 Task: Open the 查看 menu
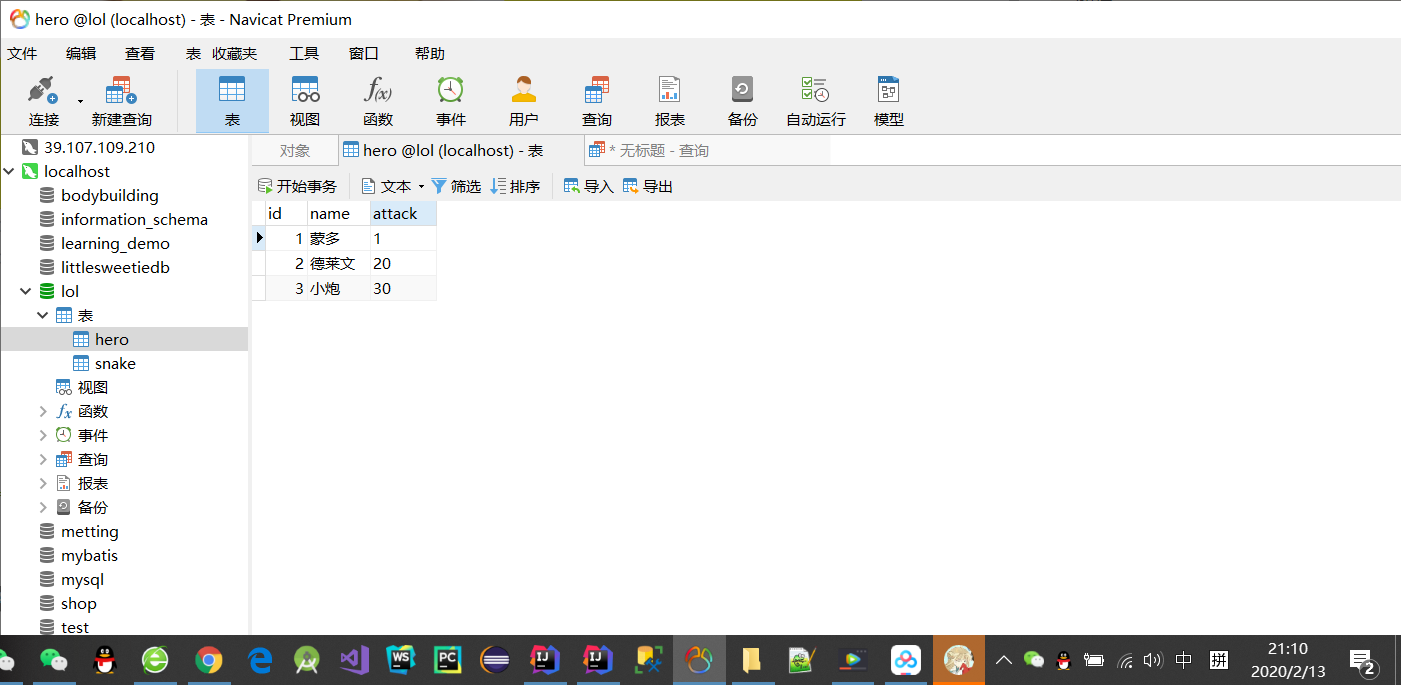[140, 54]
